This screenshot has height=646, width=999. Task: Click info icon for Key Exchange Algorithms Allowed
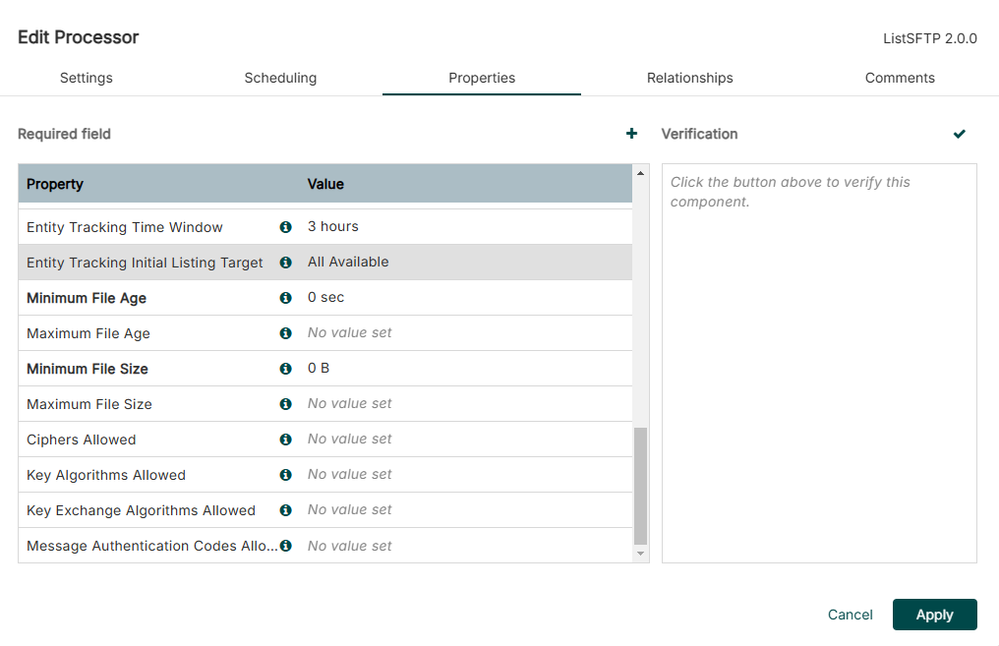286,510
